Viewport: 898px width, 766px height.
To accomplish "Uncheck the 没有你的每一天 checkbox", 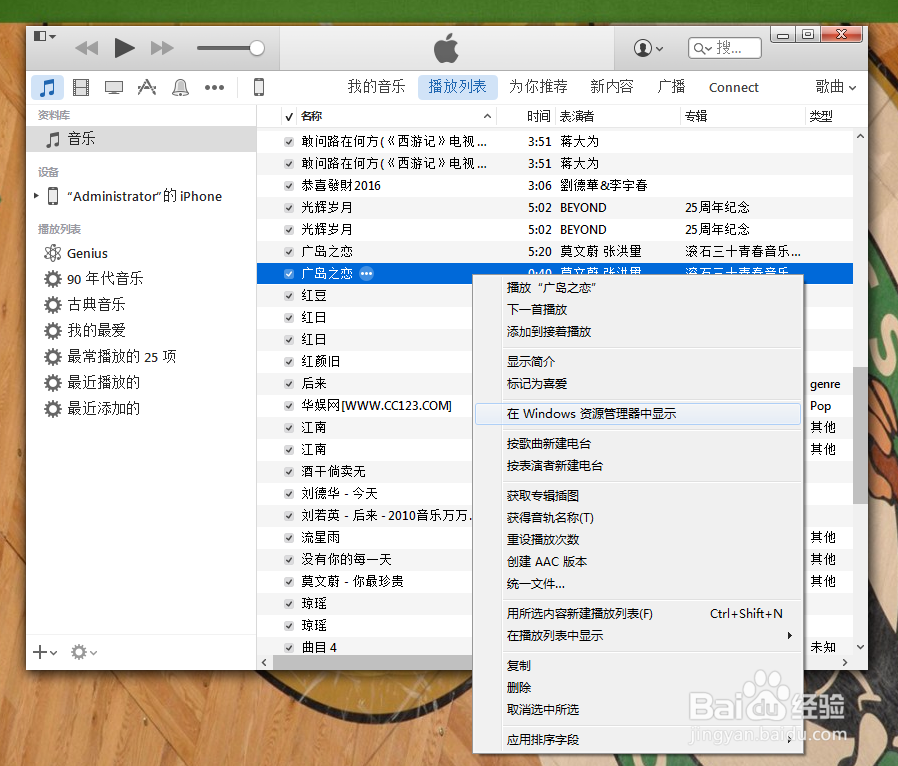I will 289,560.
